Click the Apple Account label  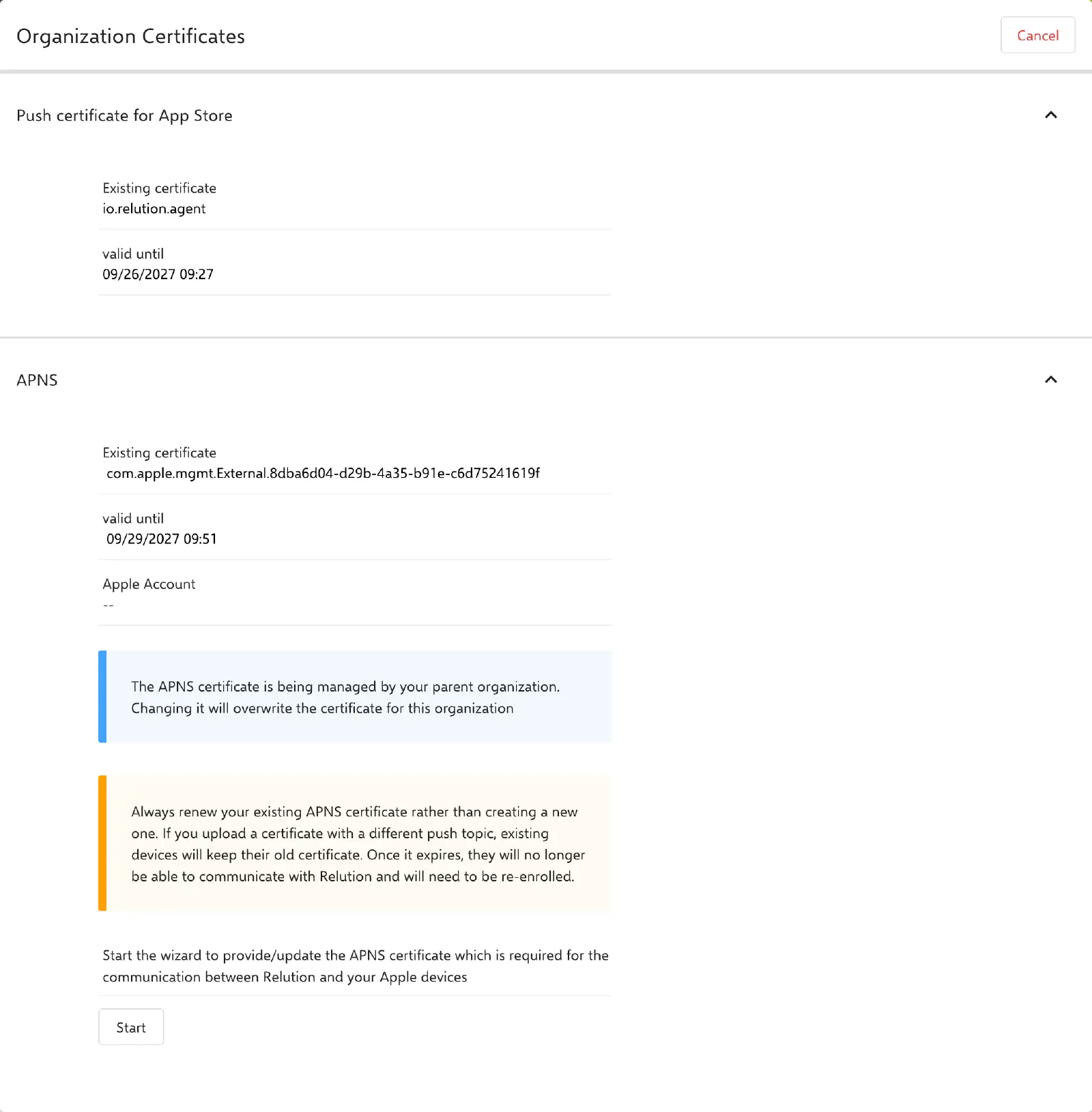149,584
